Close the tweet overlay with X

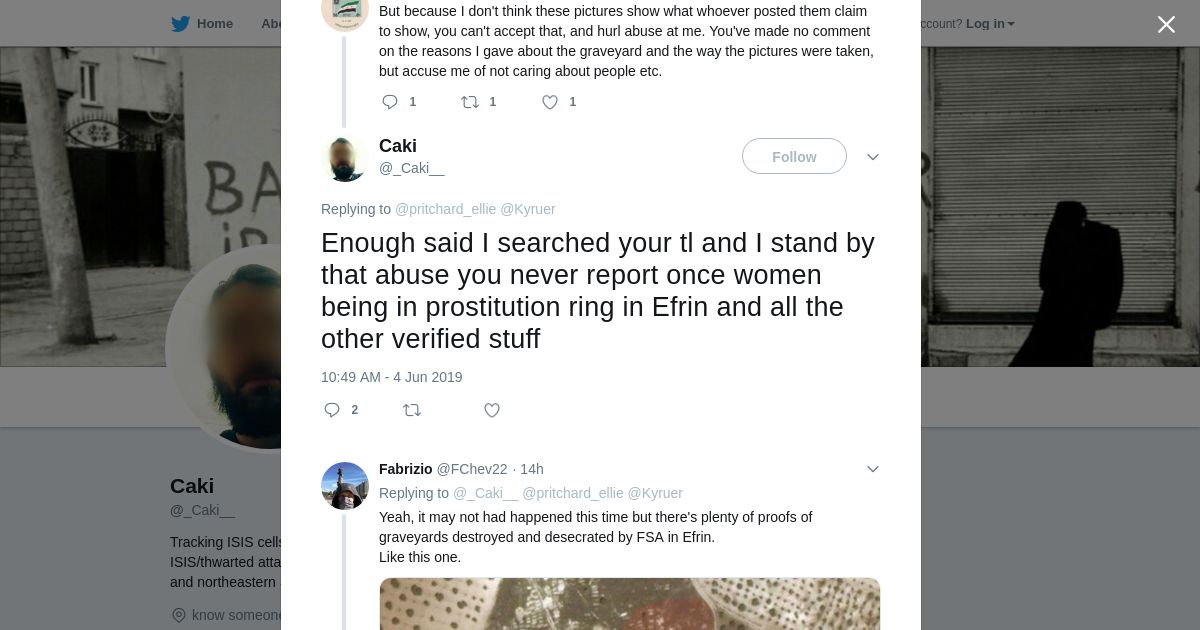tap(1166, 25)
